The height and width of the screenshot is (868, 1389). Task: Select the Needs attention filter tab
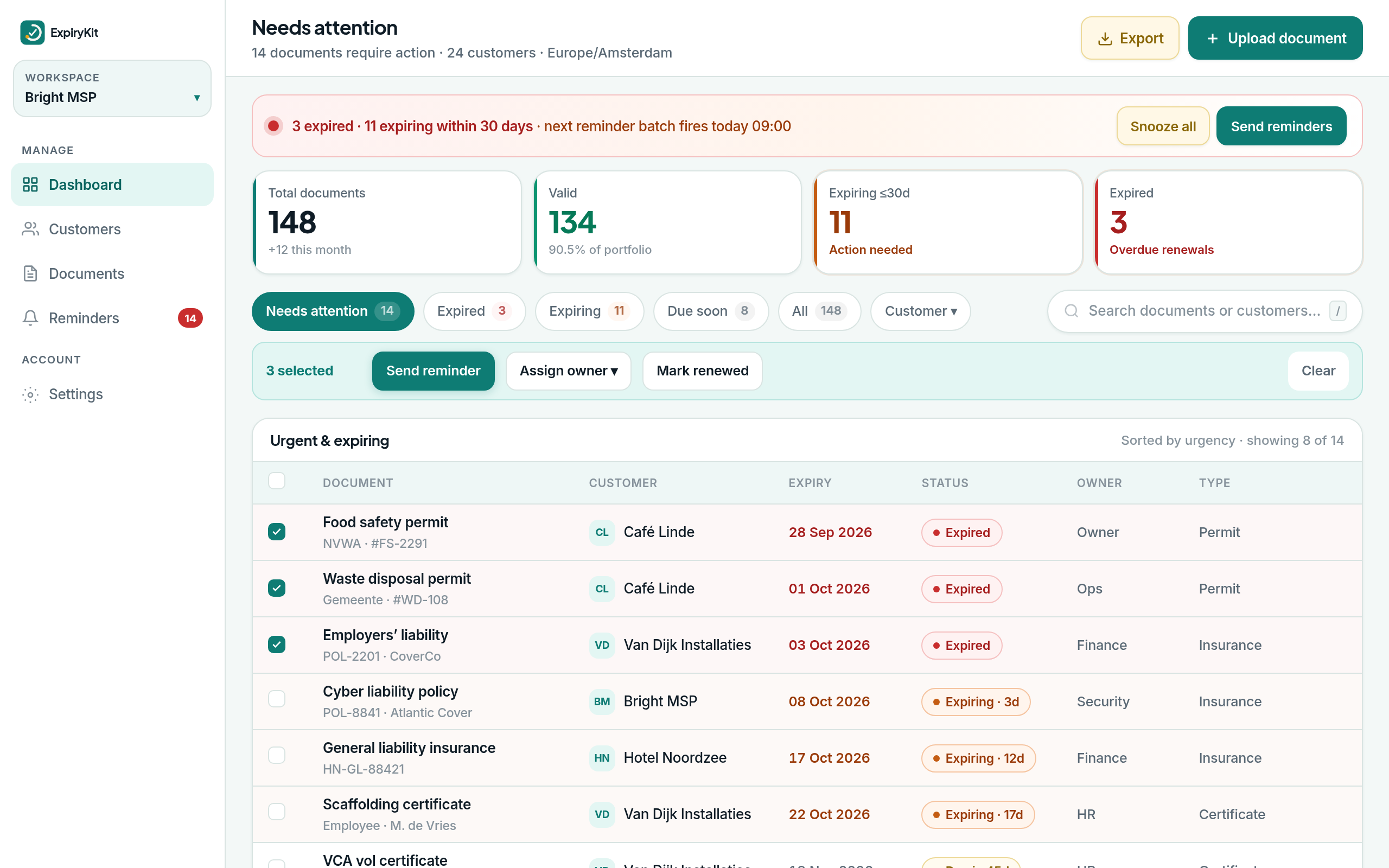[x=332, y=310]
